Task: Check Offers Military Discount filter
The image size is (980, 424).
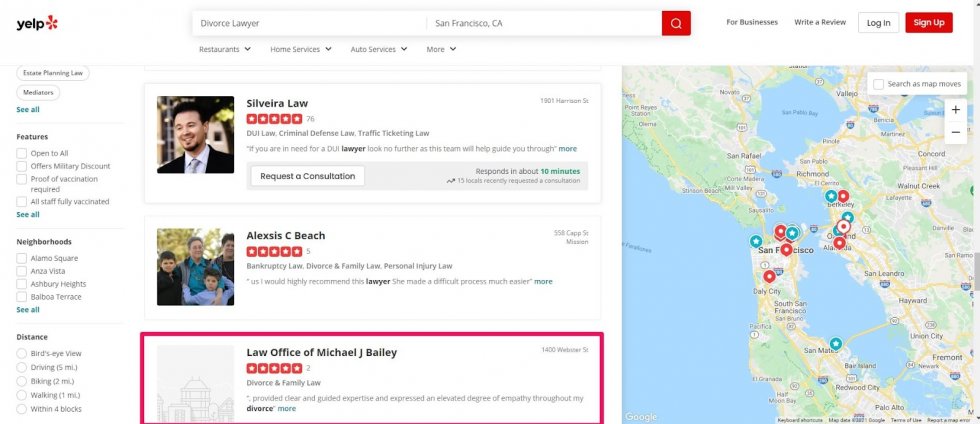Action: coord(22,166)
